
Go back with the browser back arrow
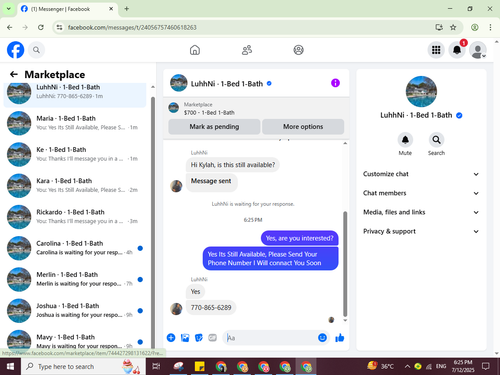[x=10, y=27]
